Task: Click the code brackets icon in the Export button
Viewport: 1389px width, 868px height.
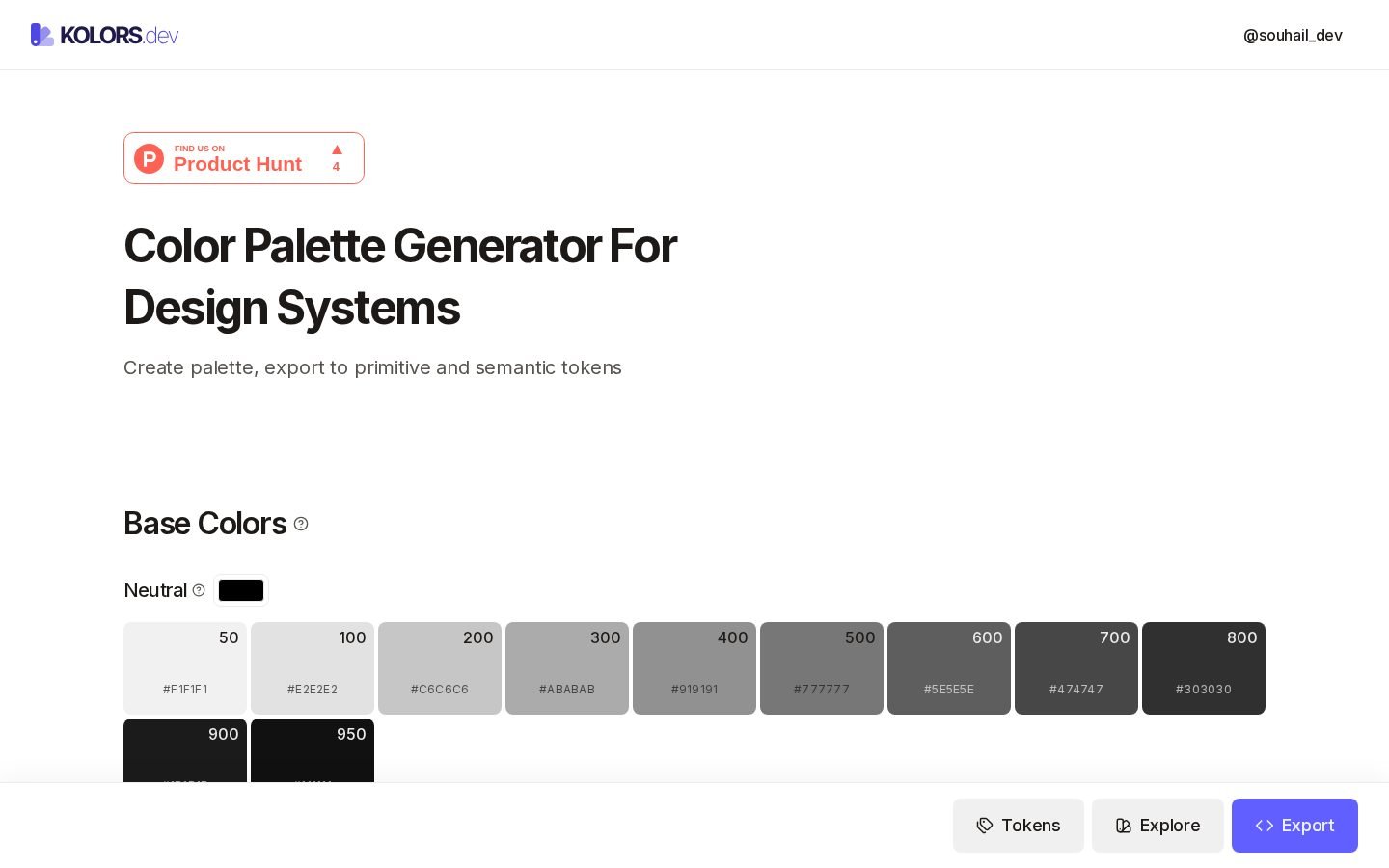Action: 1265,826
